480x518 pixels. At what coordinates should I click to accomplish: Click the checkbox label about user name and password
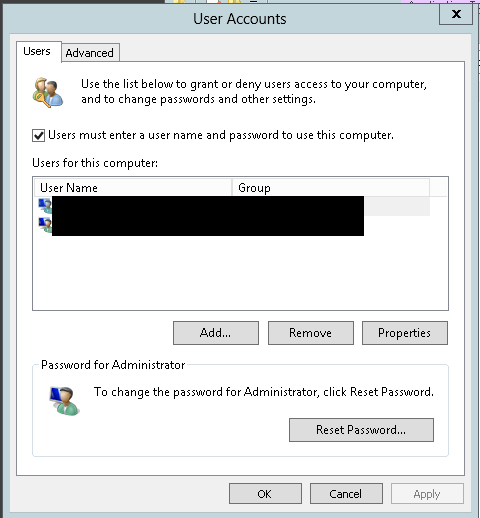click(x=221, y=135)
